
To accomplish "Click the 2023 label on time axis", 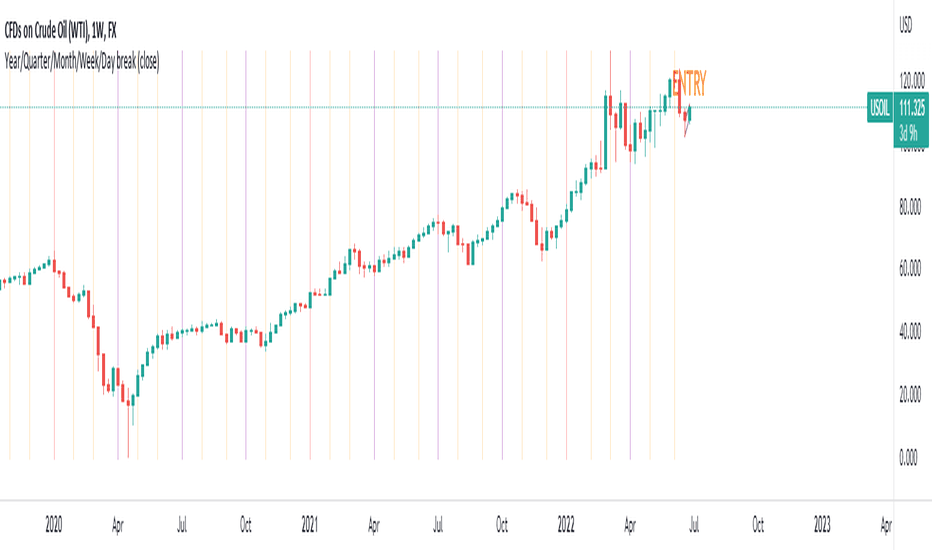I will pyautogui.click(x=822, y=525).
